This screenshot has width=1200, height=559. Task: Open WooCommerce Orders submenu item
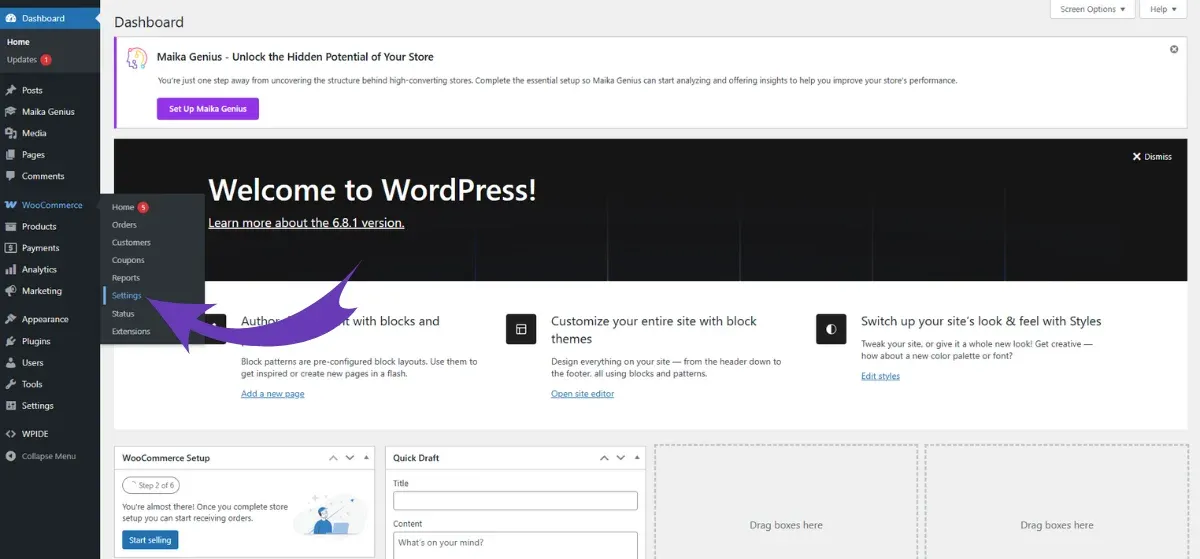(x=124, y=225)
